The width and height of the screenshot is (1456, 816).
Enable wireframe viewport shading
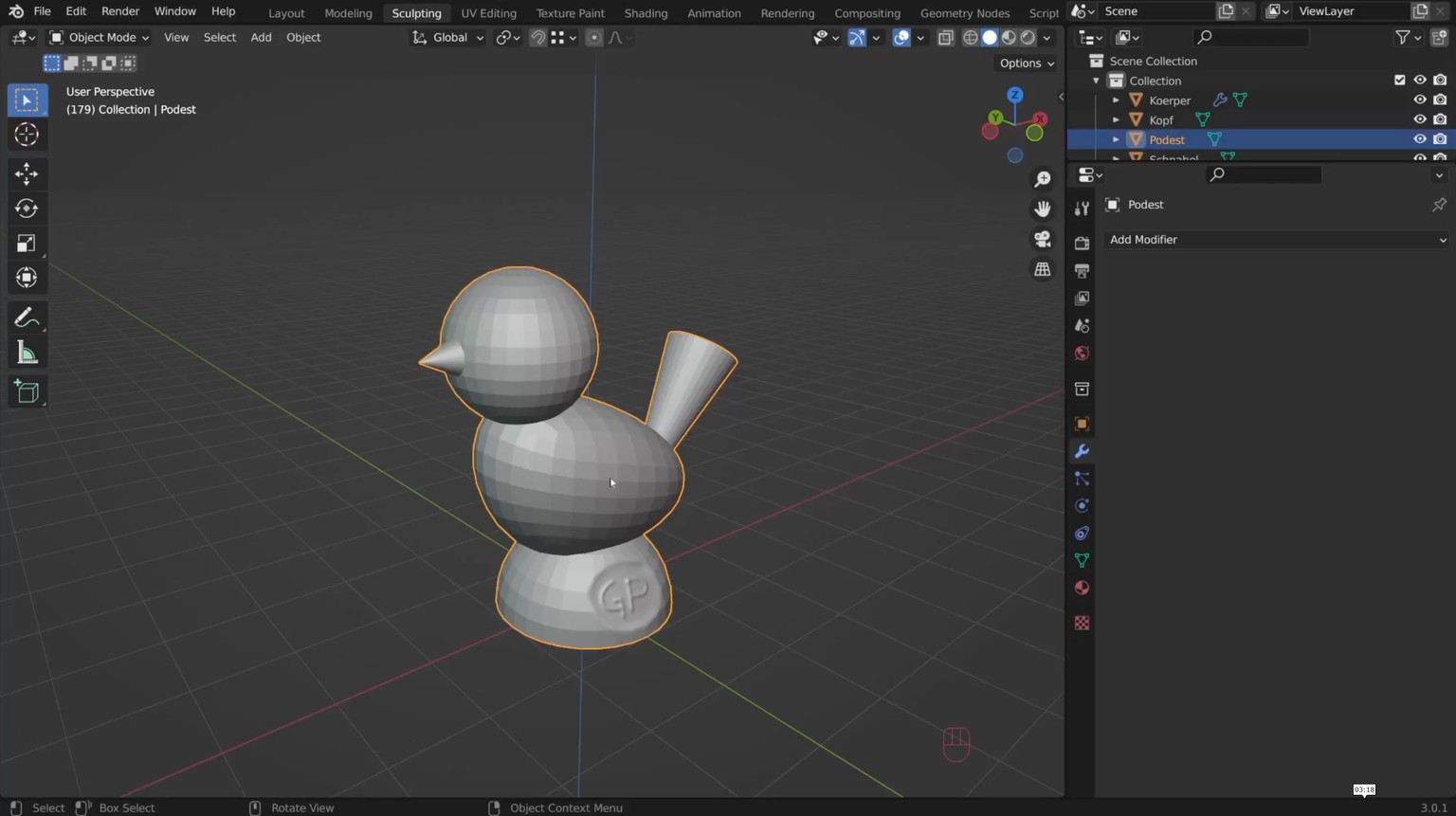click(971, 38)
